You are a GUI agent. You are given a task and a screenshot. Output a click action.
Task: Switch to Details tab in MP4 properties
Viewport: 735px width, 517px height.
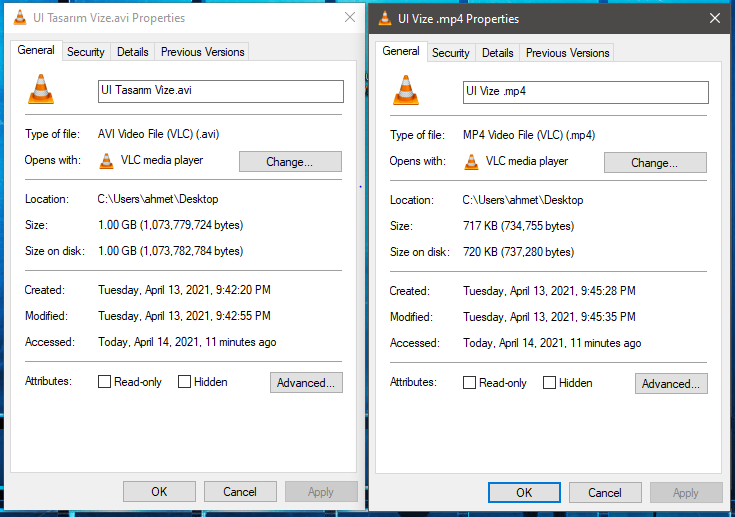tap(497, 53)
